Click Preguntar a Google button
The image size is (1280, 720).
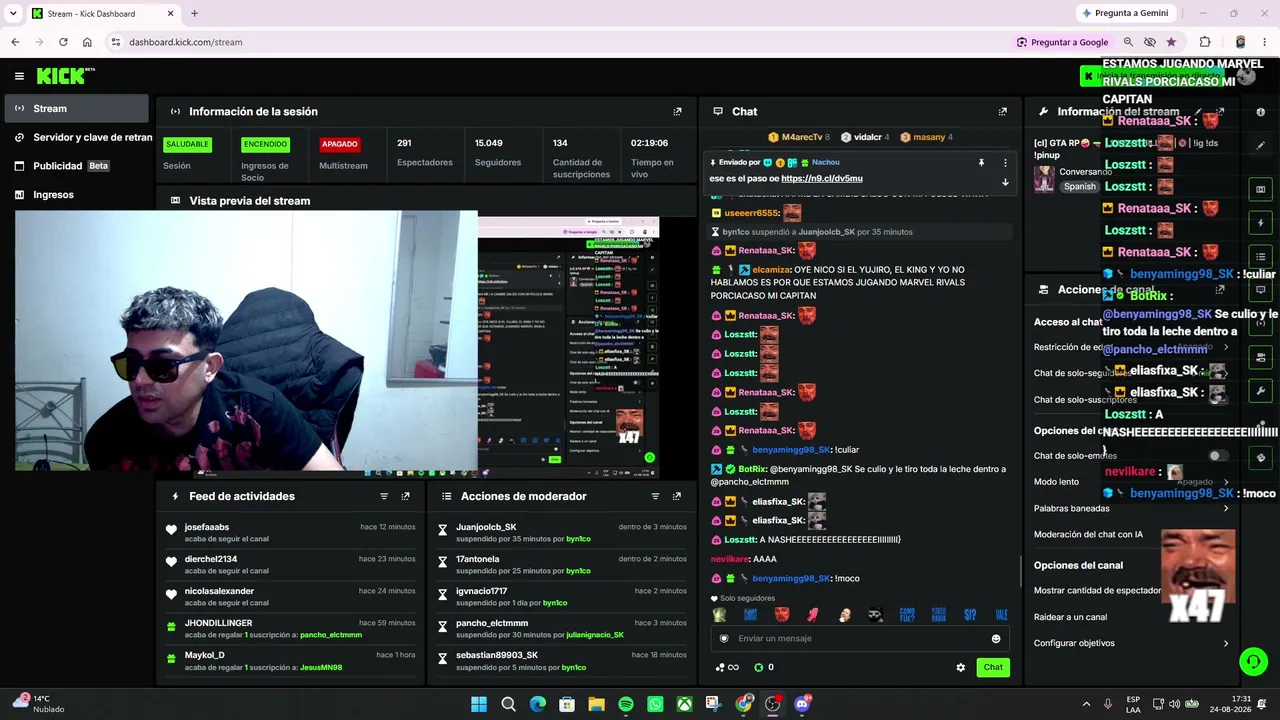1062,42
